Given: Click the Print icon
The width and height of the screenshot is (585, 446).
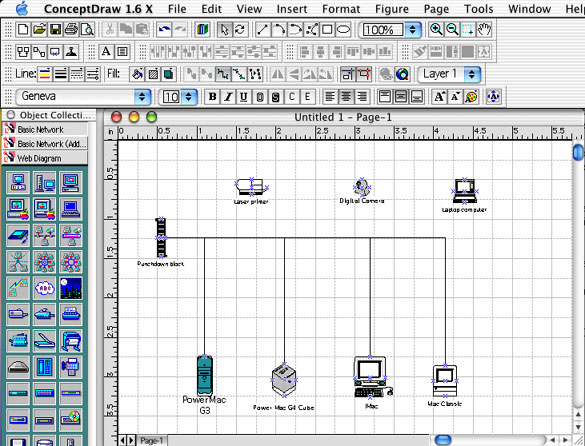Looking at the screenshot, I should (x=71, y=29).
